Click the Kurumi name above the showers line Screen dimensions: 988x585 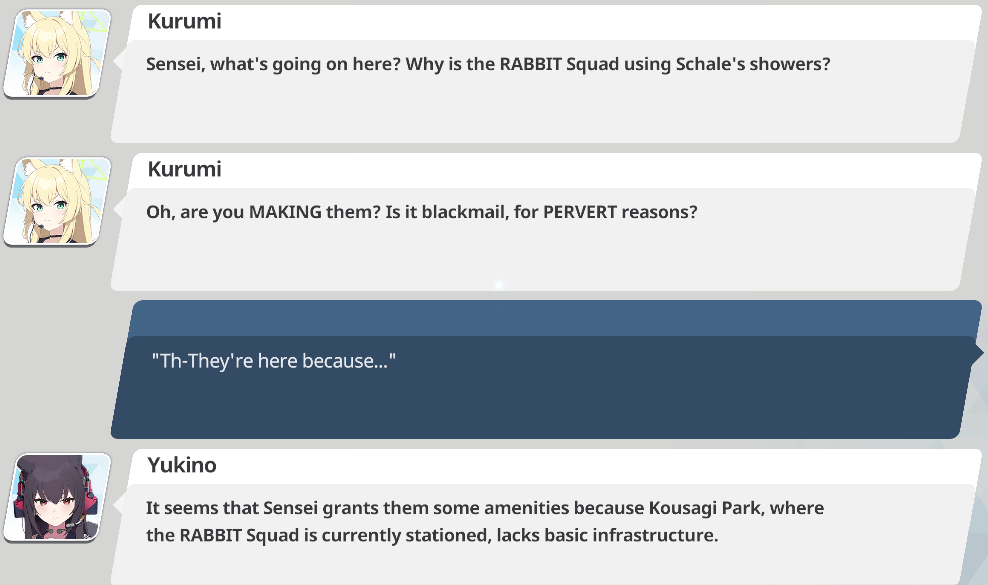[185, 21]
